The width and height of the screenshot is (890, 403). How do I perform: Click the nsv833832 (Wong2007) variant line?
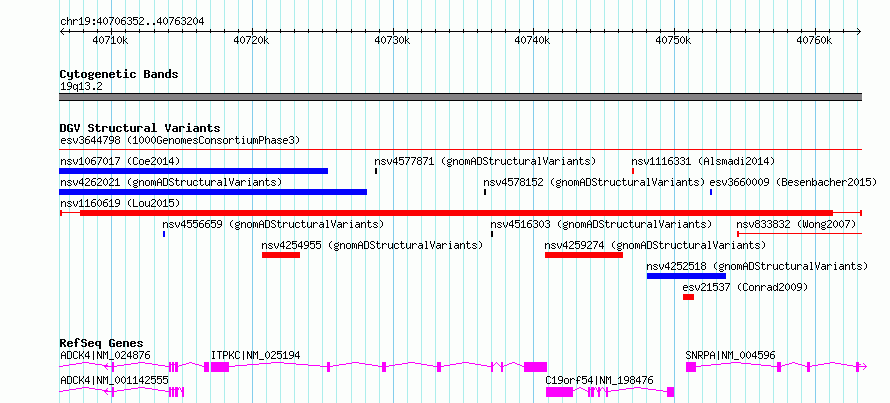click(x=799, y=233)
